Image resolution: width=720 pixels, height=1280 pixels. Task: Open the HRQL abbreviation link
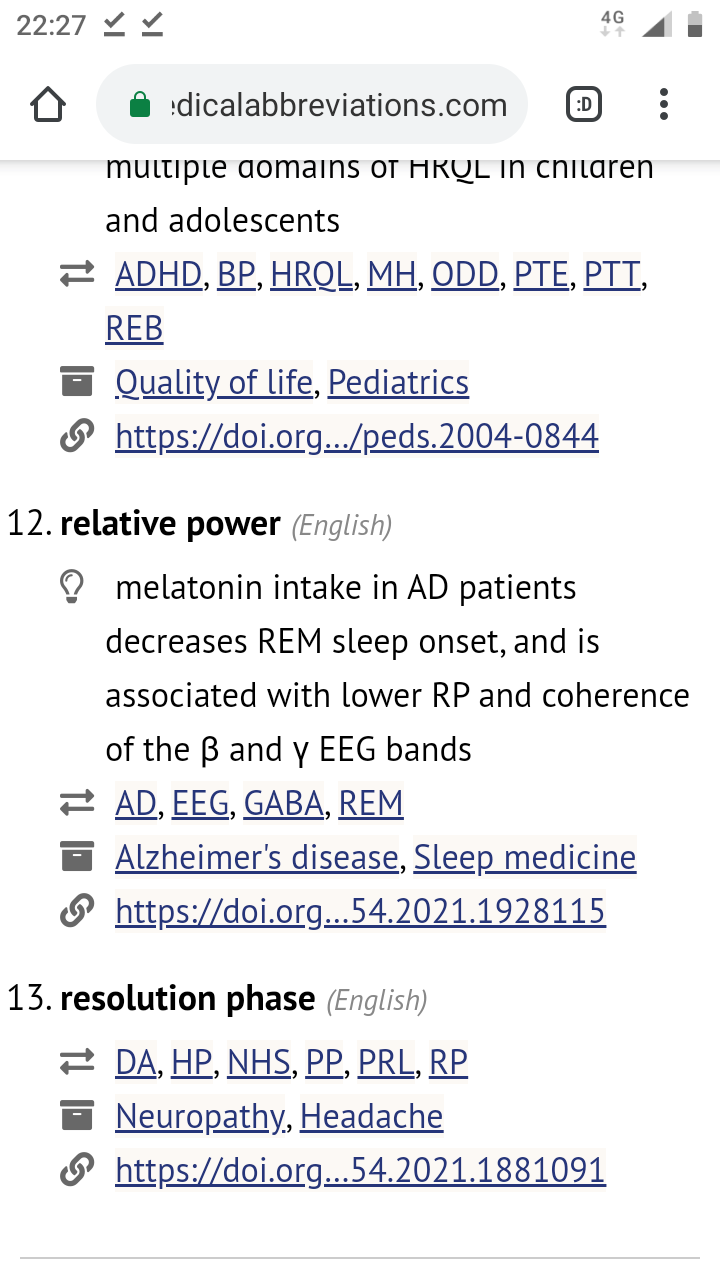click(312, 274)
